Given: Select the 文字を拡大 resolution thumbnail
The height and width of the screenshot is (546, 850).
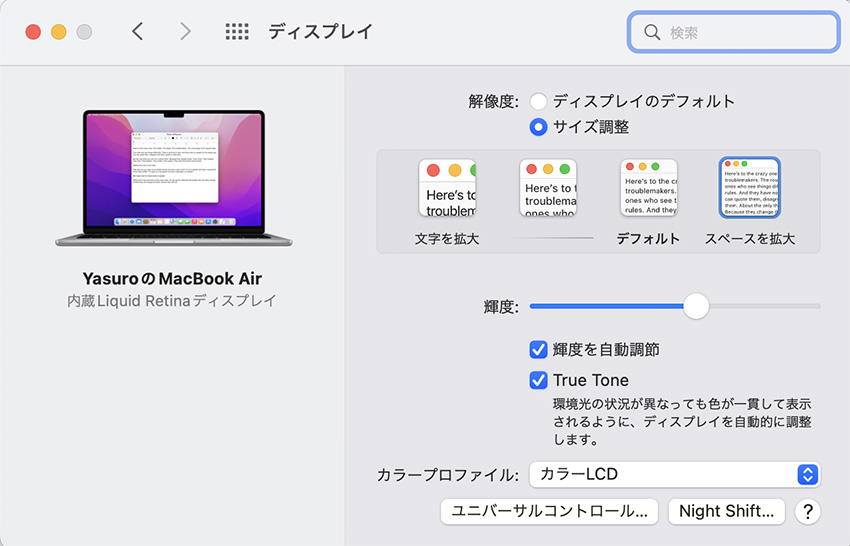Looking at the screenshot, I should click(447, 188).
